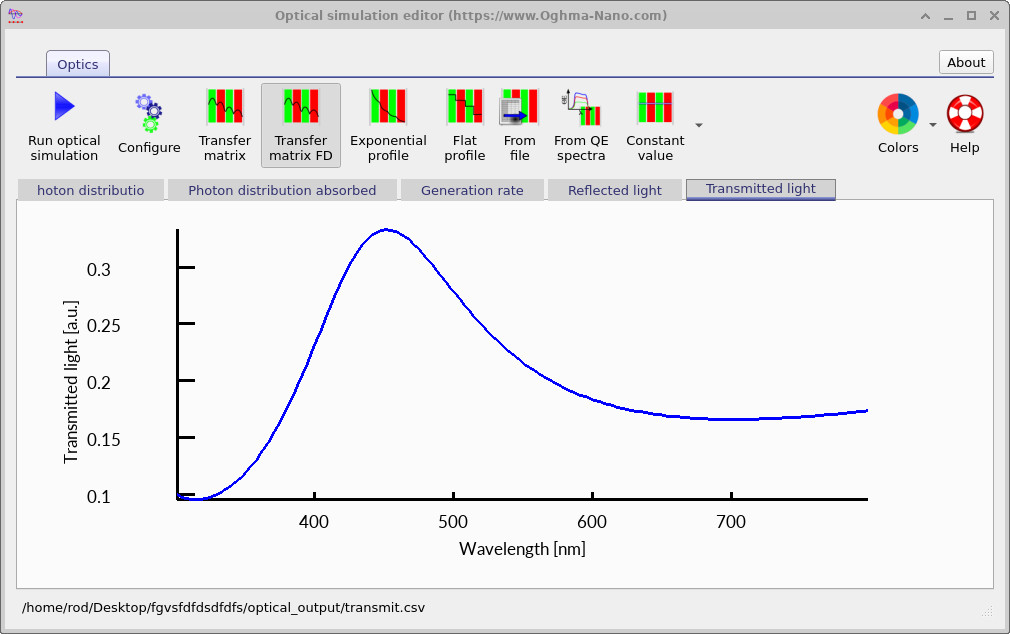This screenshot has width=1010, height=634.
Task: Click the 0.2 tick label on the y-axis
Action: pos(99,383)
